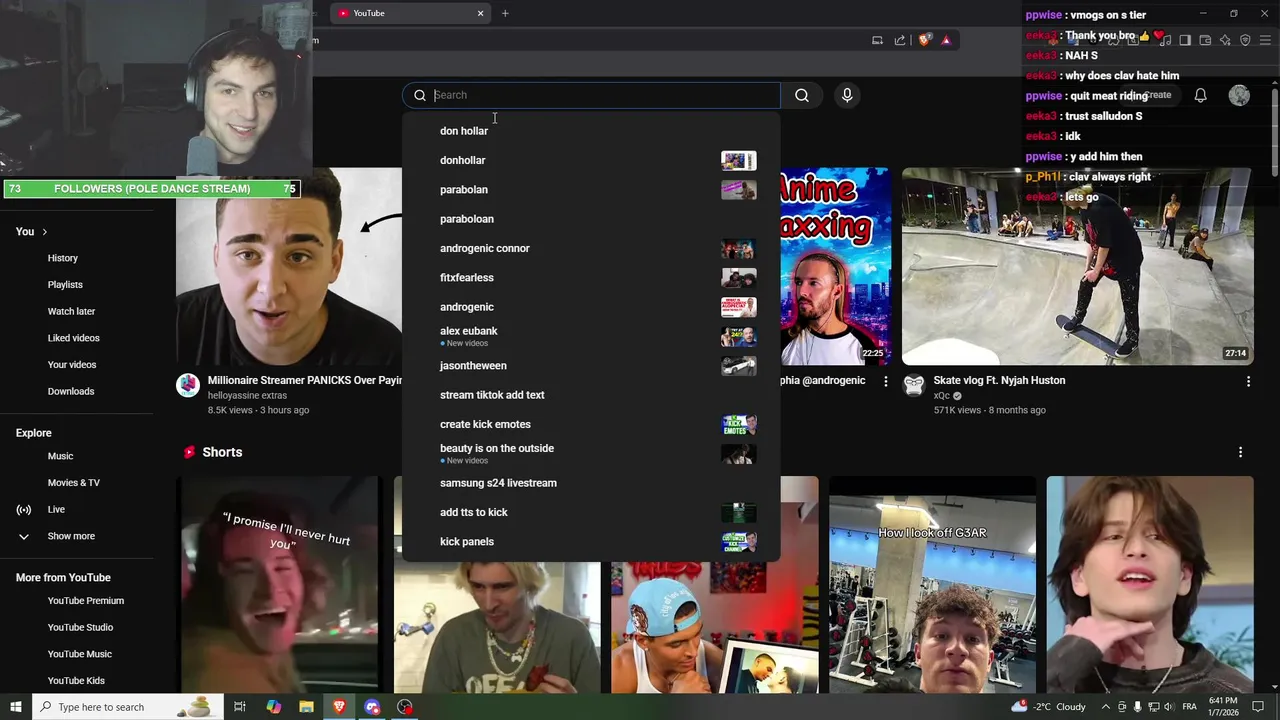Open YouTube Music link
The image size is (1280, 720).
point(79,654)
